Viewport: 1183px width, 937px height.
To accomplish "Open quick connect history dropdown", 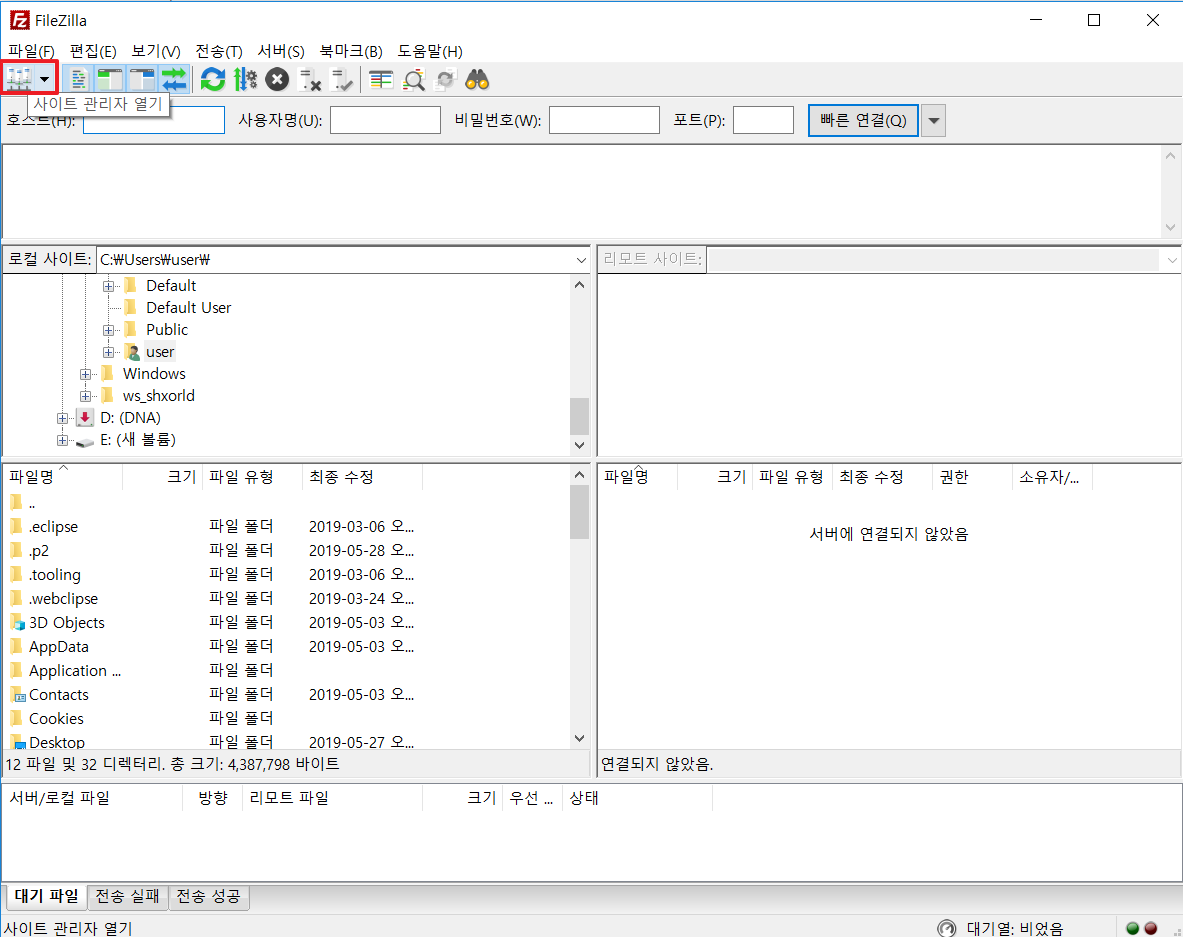I will pyautogui.click(x=933, y=121).
